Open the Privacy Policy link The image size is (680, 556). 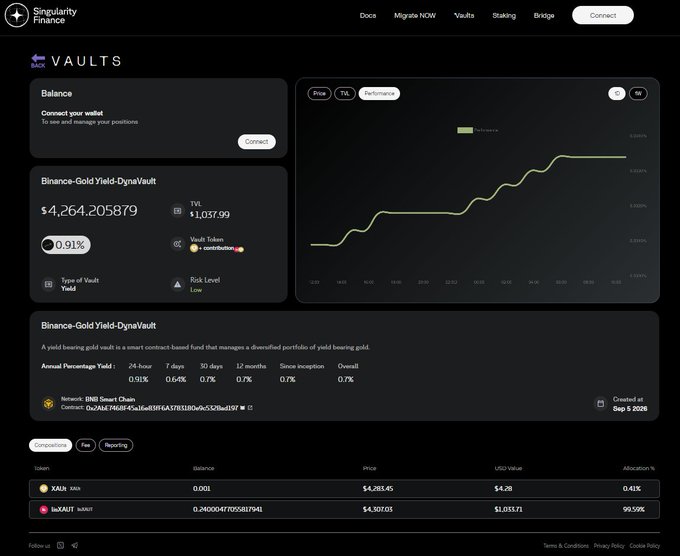(x=609, y=546)
